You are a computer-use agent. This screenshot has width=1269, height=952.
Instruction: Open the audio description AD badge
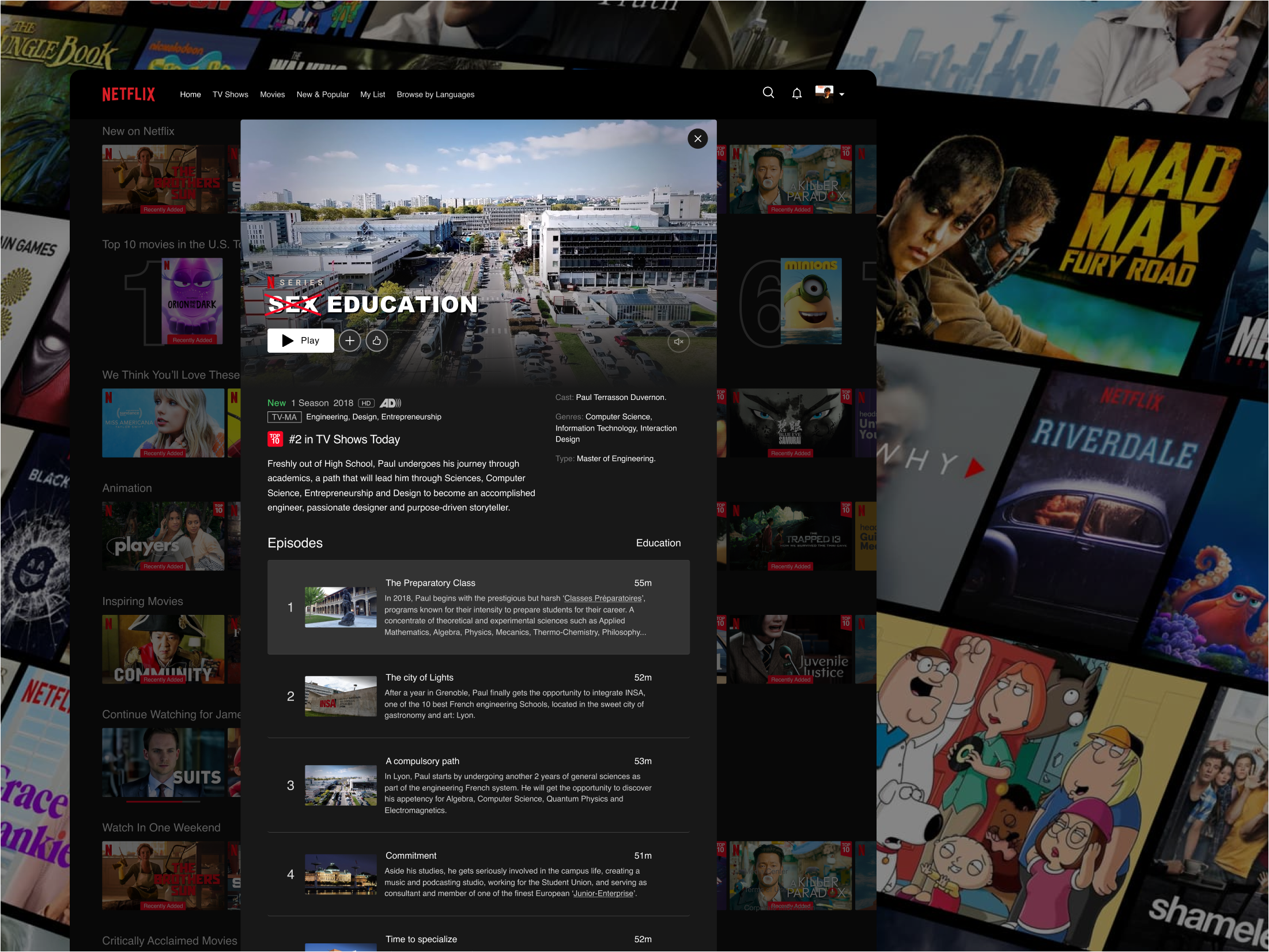click(x=390, y=403)
